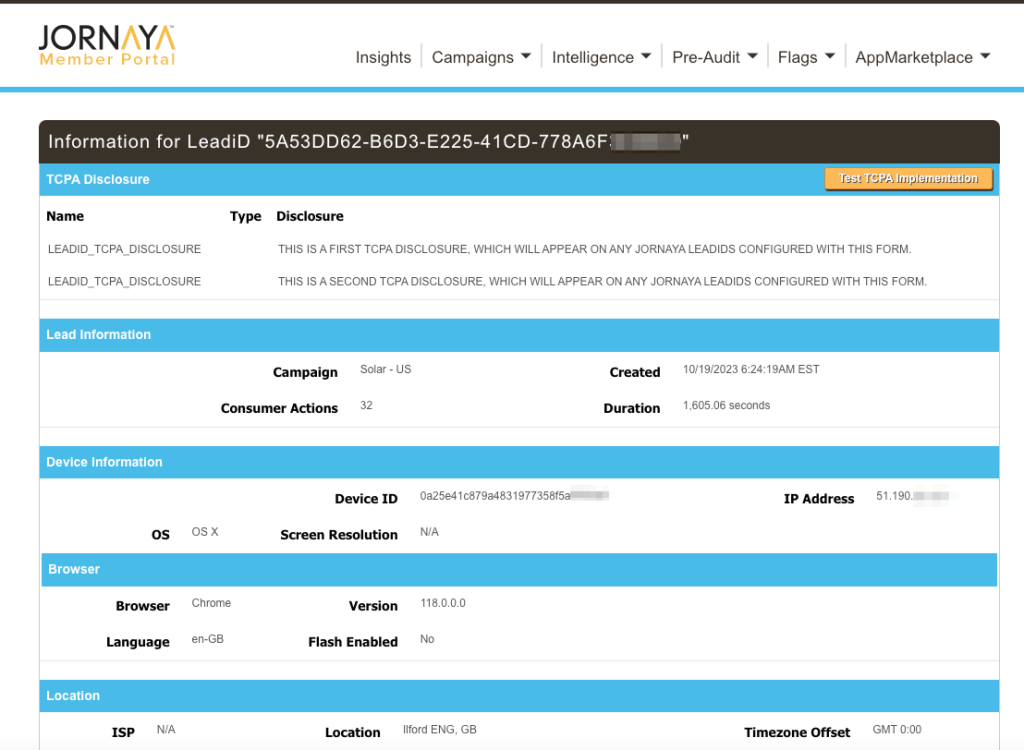Expand the Campaigns dropdown arrow

(526, 56)
